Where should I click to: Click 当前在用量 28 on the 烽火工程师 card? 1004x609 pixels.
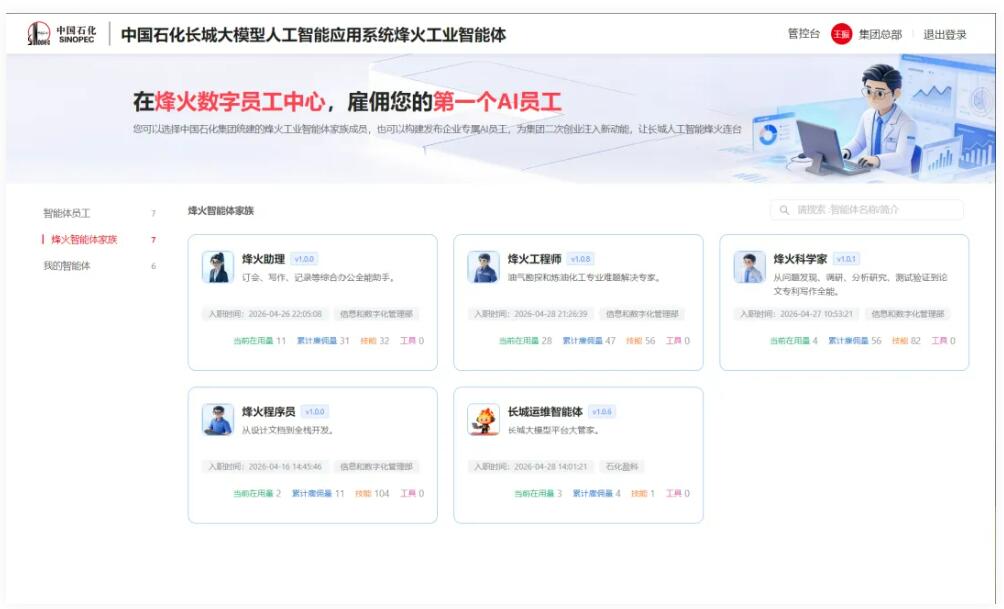[x=525, y=341]
